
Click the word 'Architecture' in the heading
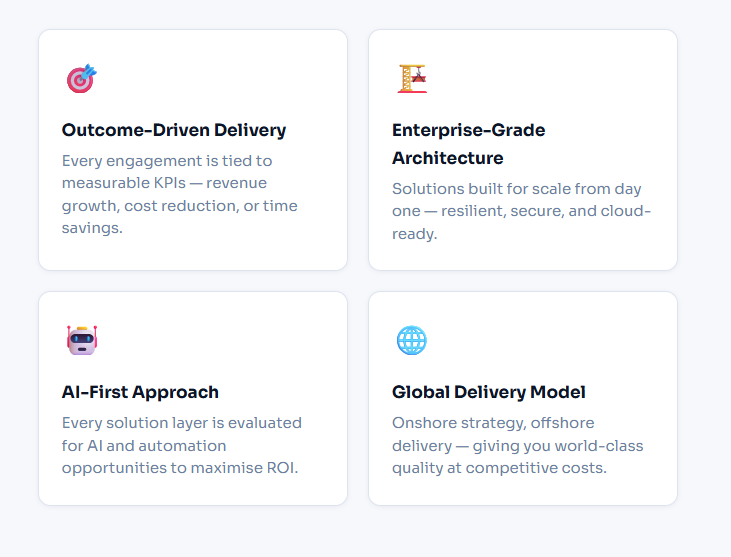point(447,158)
